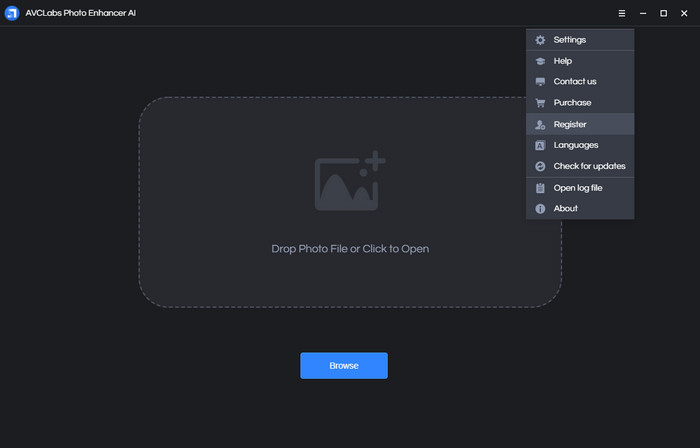This screenshot has width=700, height=448.
Task: Open the hamburger menu icon
Action: tap(622, 13)
